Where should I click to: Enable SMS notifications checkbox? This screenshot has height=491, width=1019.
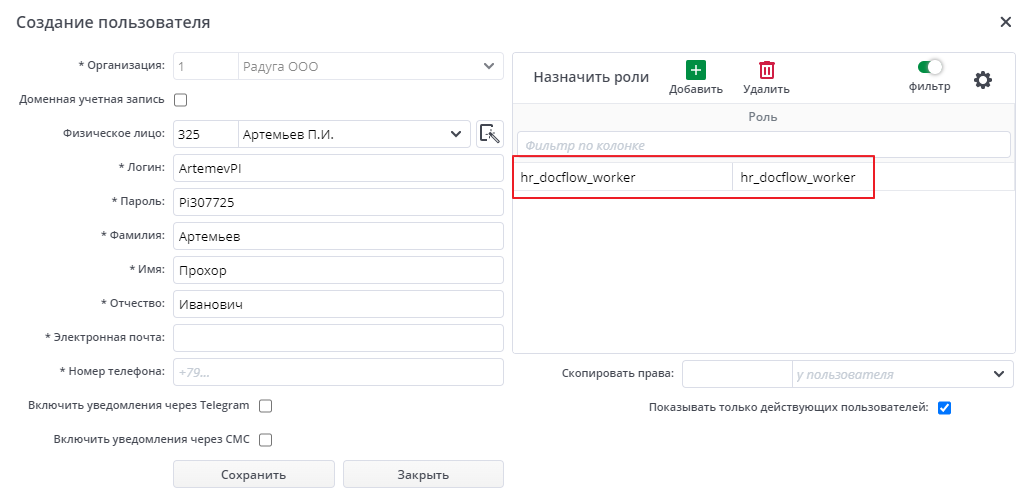265,439
